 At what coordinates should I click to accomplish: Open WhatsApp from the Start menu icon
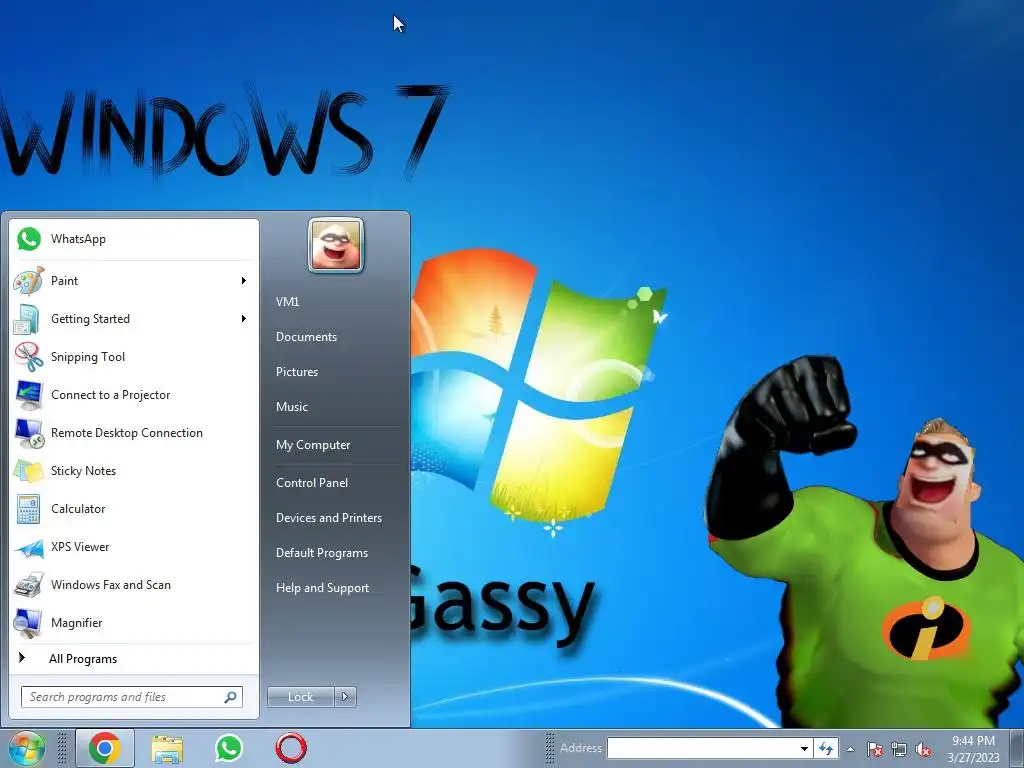pyautogui.click(x=29, y=239)
